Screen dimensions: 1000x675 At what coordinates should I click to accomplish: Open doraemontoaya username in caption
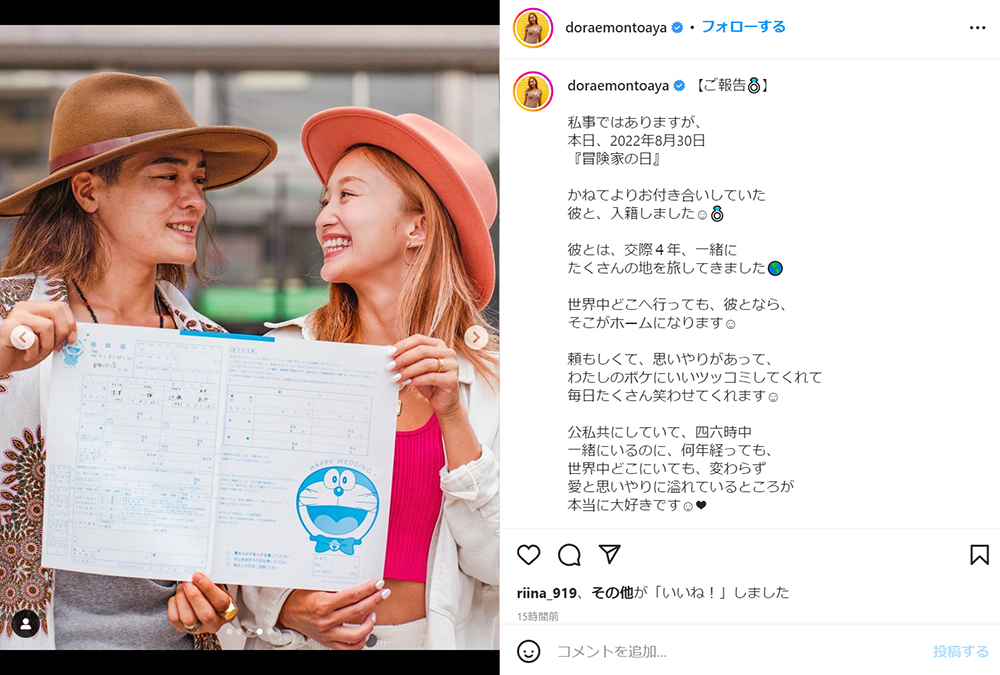pos(618,85)
